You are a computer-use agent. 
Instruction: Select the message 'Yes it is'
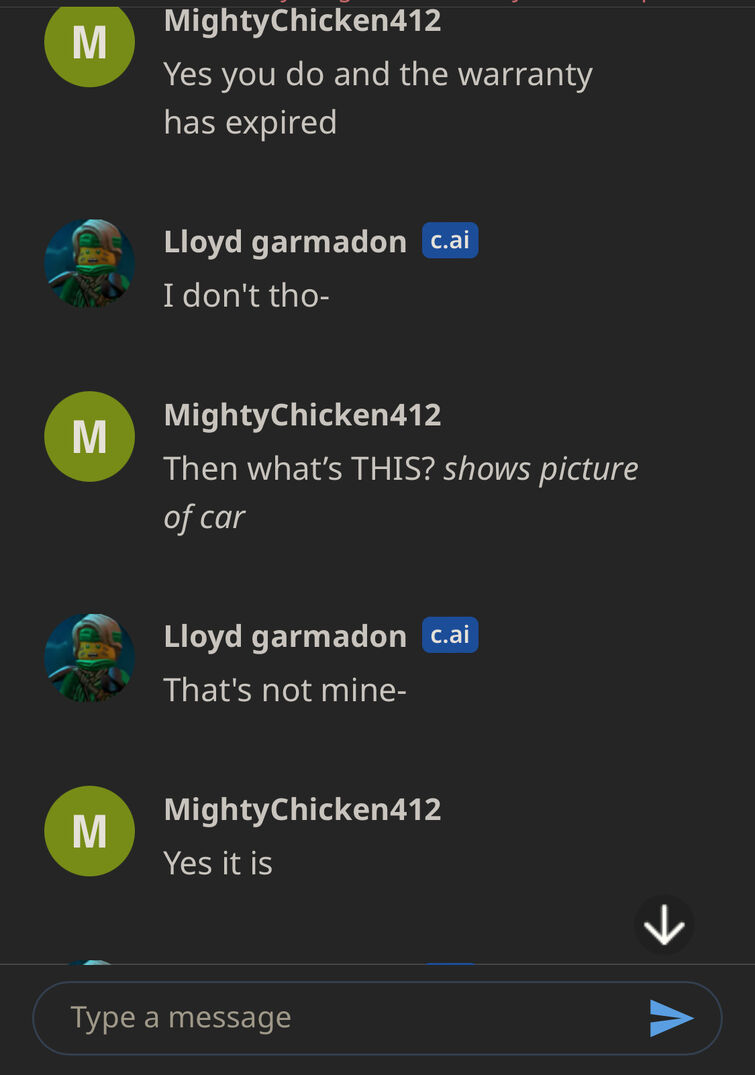pos(218,863)
